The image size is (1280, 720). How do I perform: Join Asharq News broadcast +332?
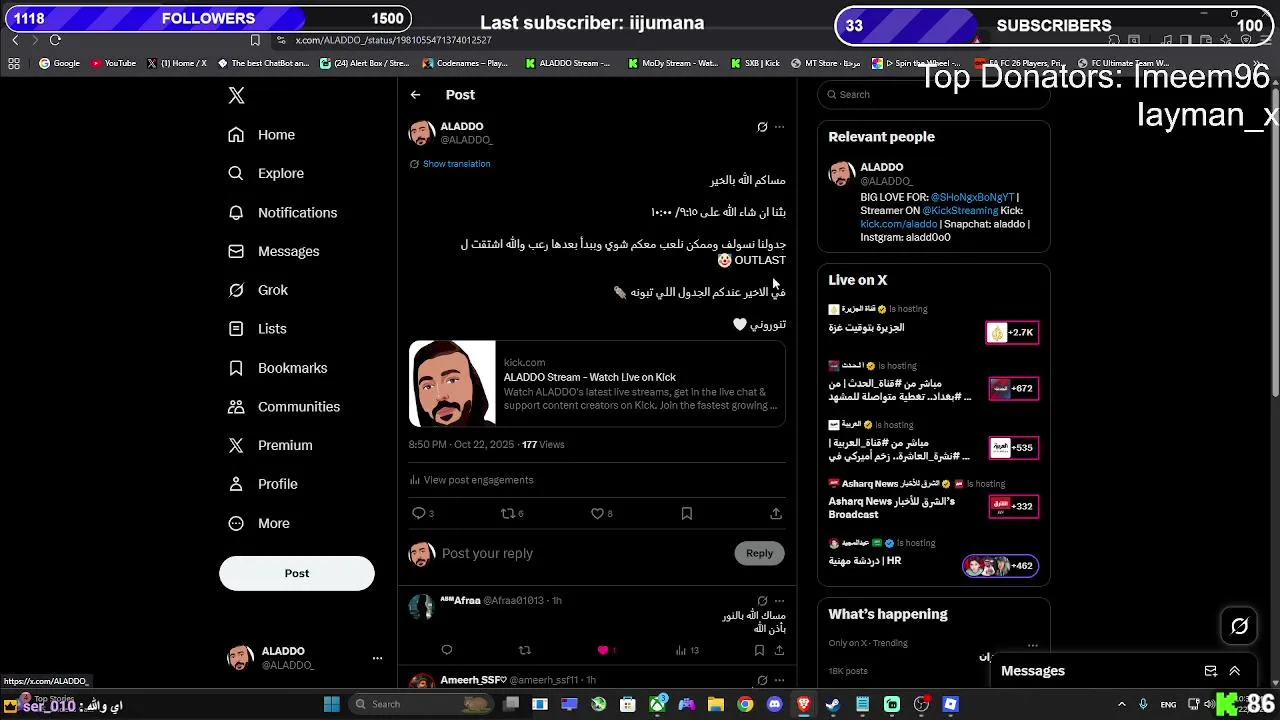(x=1013, y=506)
